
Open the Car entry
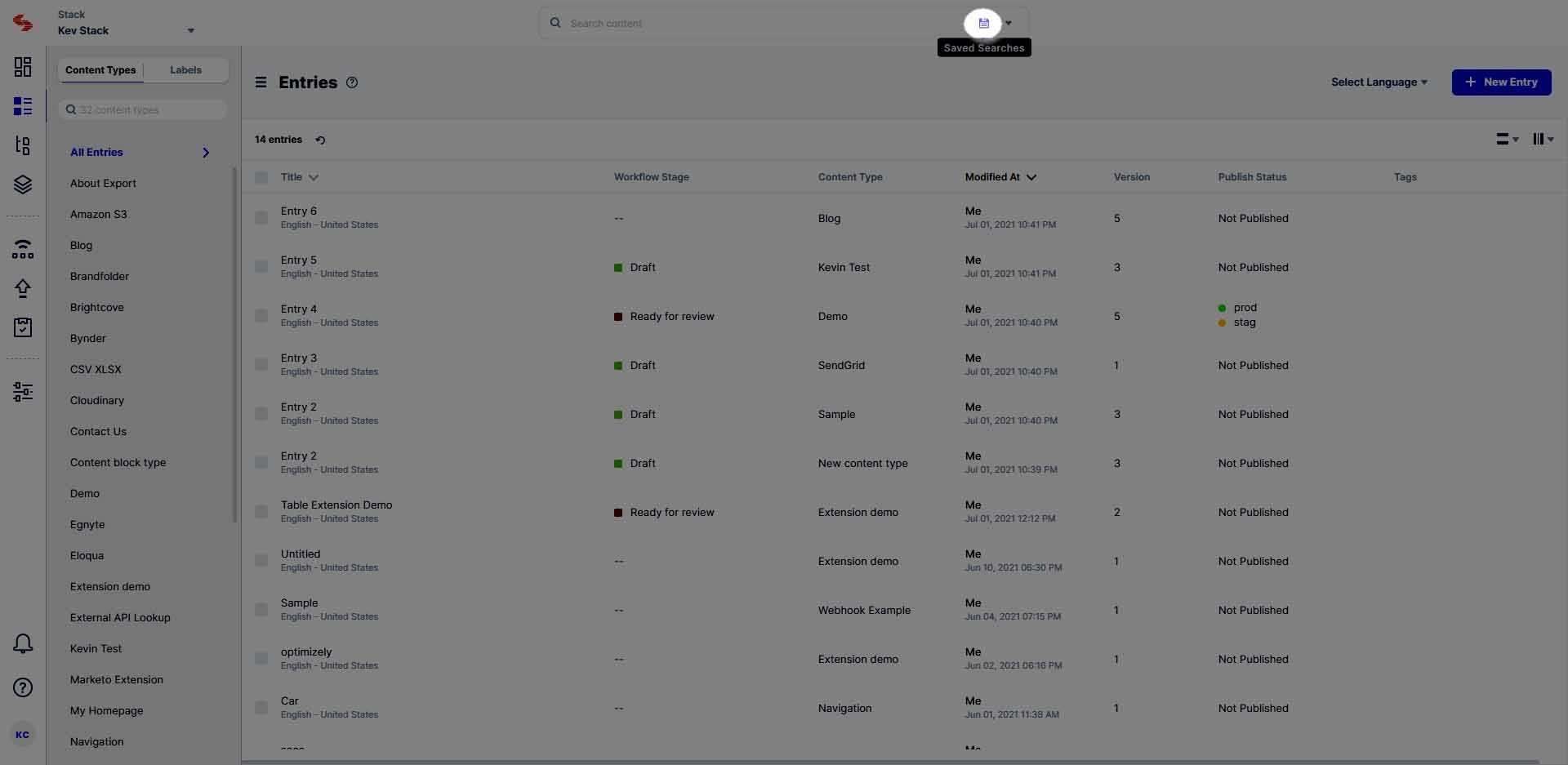point(290,701)
